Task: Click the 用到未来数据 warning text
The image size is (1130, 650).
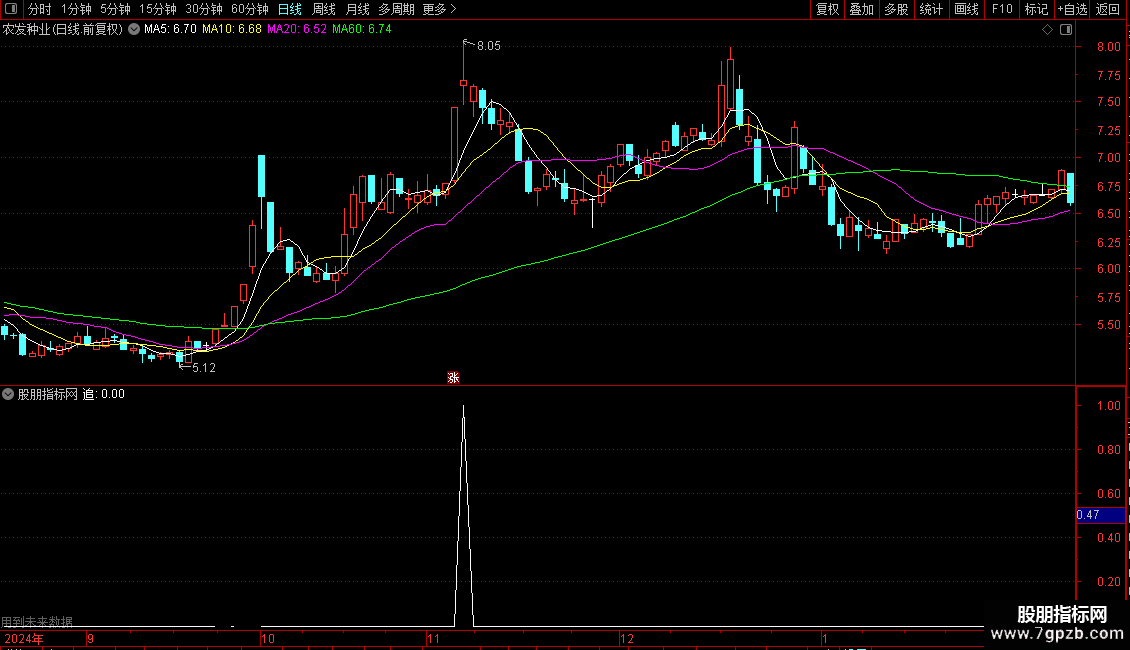Action: (x=37, y=621)
